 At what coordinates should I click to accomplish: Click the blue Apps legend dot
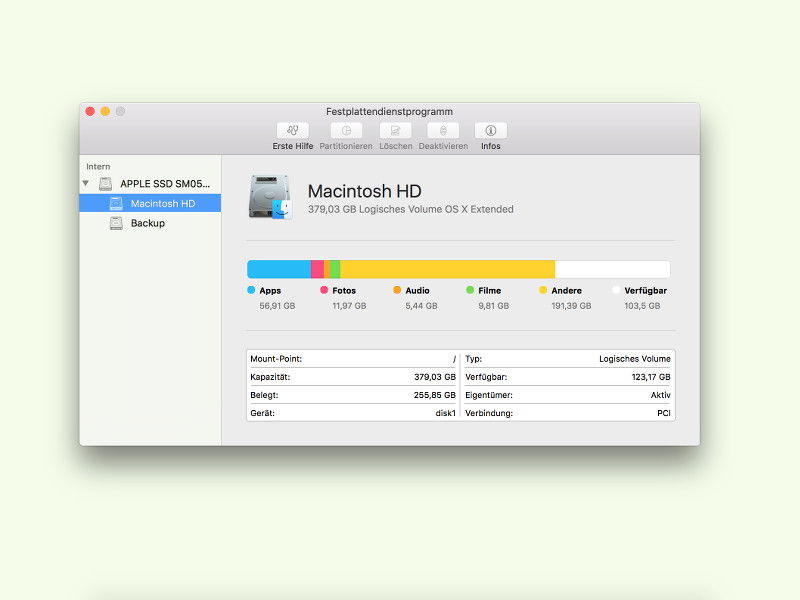coord(251,290)
